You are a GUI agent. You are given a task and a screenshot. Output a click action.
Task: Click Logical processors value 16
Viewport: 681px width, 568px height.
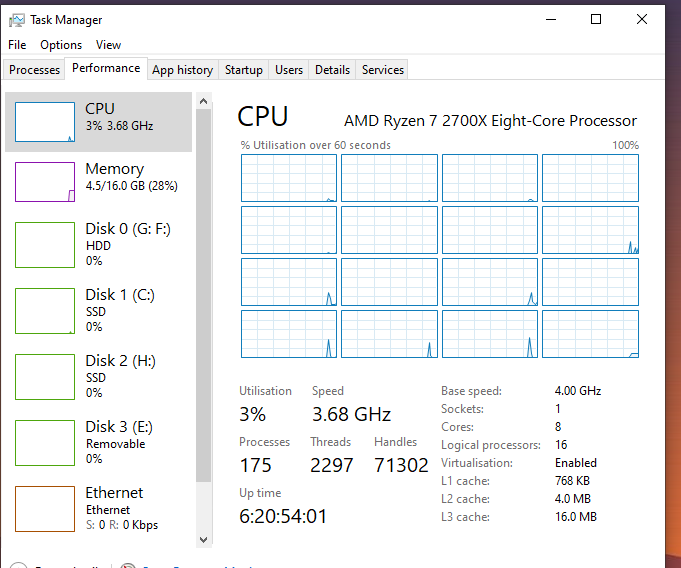coord(561,445)
